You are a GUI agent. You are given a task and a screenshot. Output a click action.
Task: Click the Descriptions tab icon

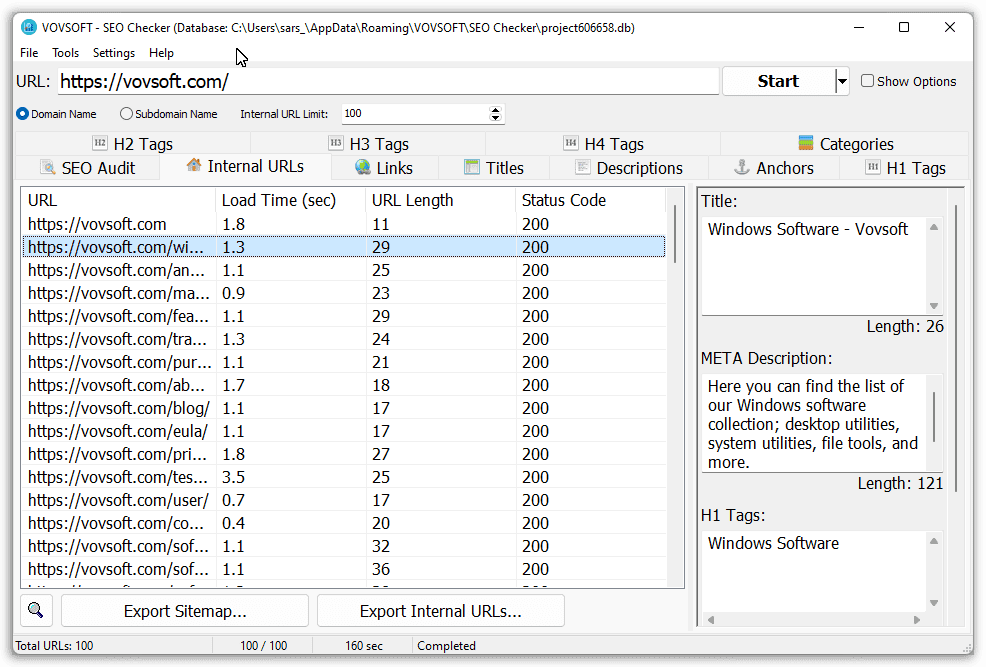click(x=583, y=167)
